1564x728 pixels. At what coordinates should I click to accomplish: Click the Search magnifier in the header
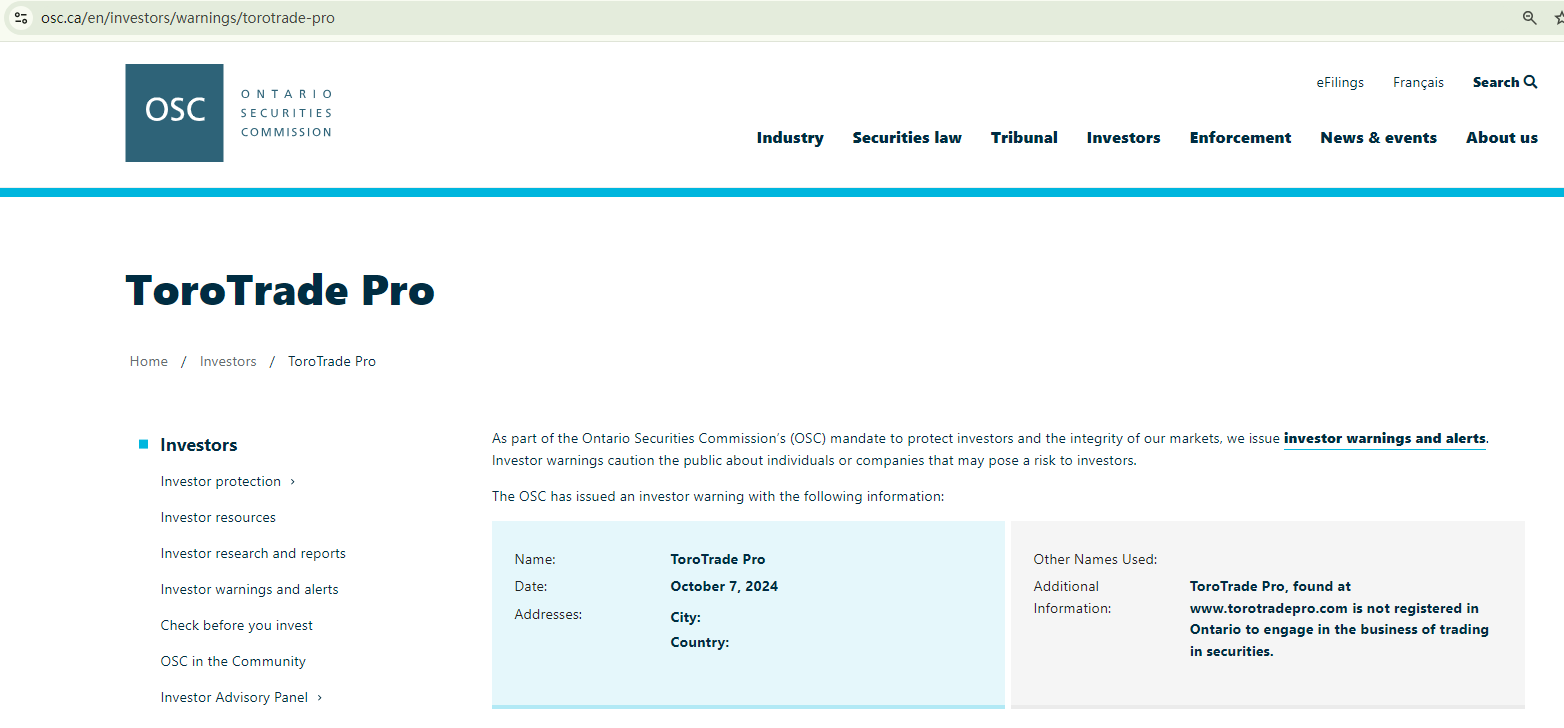[x=1530, y=82]
